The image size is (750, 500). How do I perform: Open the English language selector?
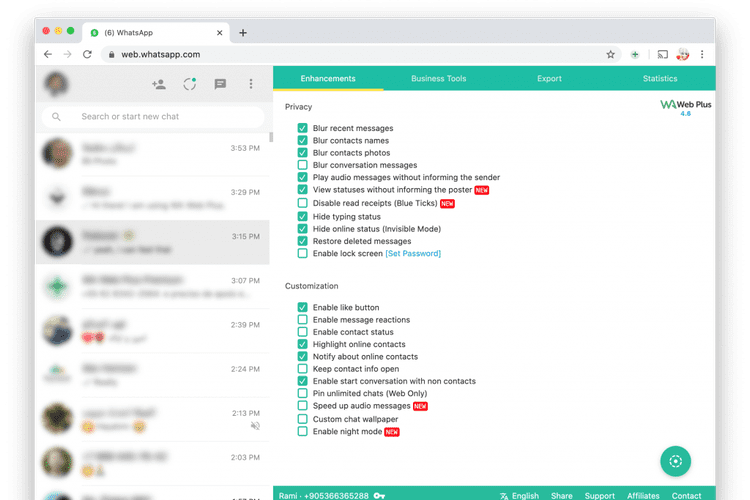[x=518, y=495]
